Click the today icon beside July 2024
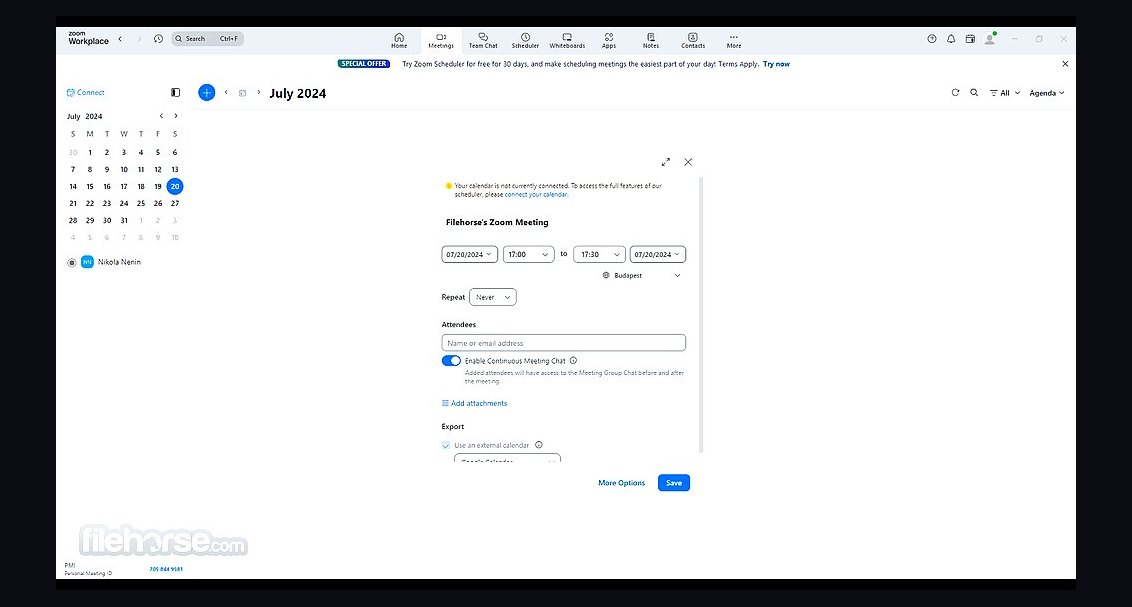The image size is (1132, 607). (243, 93)
